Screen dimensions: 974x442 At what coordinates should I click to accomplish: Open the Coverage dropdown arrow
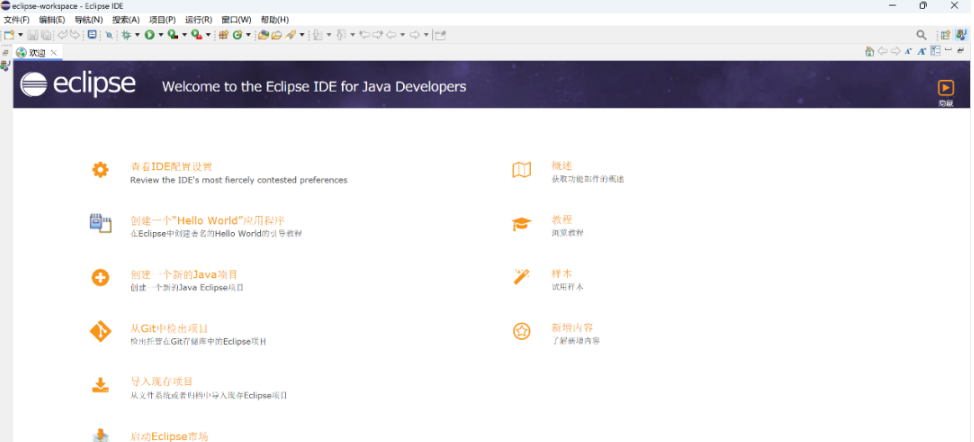coord(184,35)
